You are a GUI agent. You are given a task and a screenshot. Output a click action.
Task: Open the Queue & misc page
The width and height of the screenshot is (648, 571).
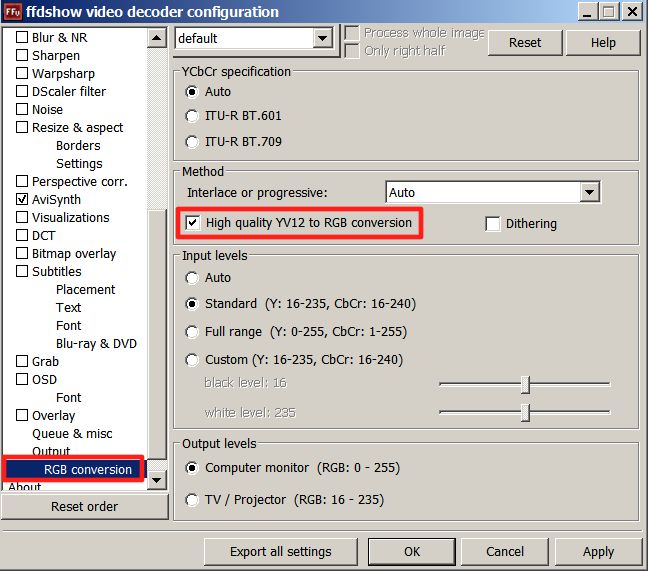pyautogui.click(x=72, y=433)
